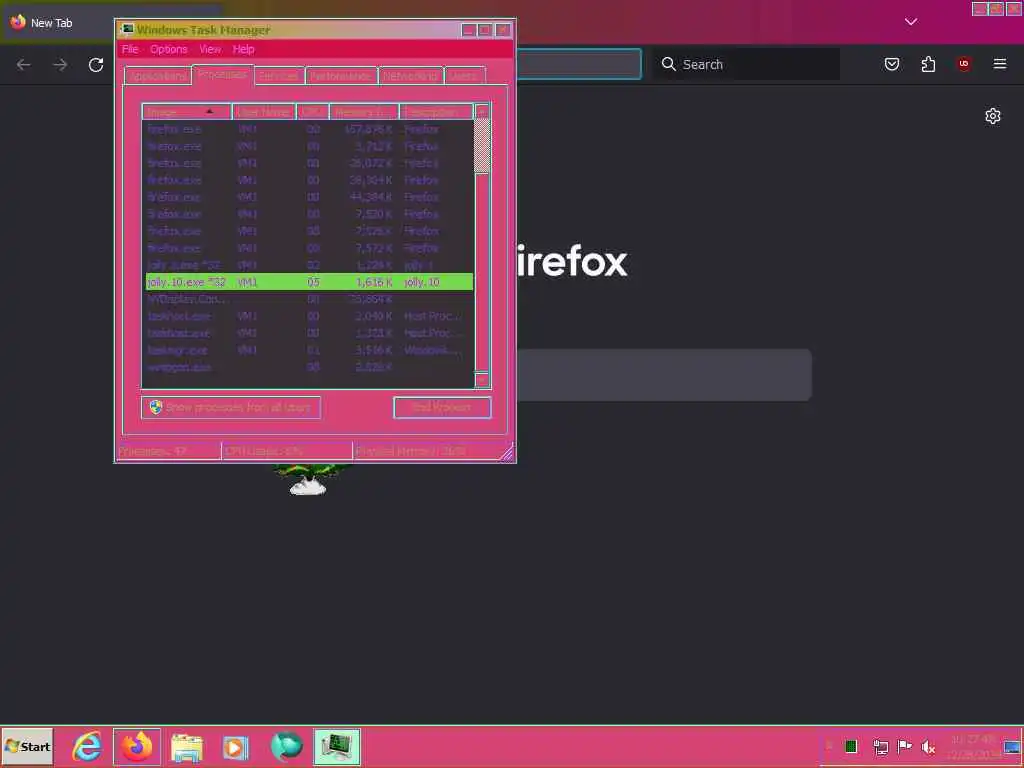This screenshot has height=768, width=1024.
Task: Select the process row using 25,864 K
Action: (x=310, y=299)
